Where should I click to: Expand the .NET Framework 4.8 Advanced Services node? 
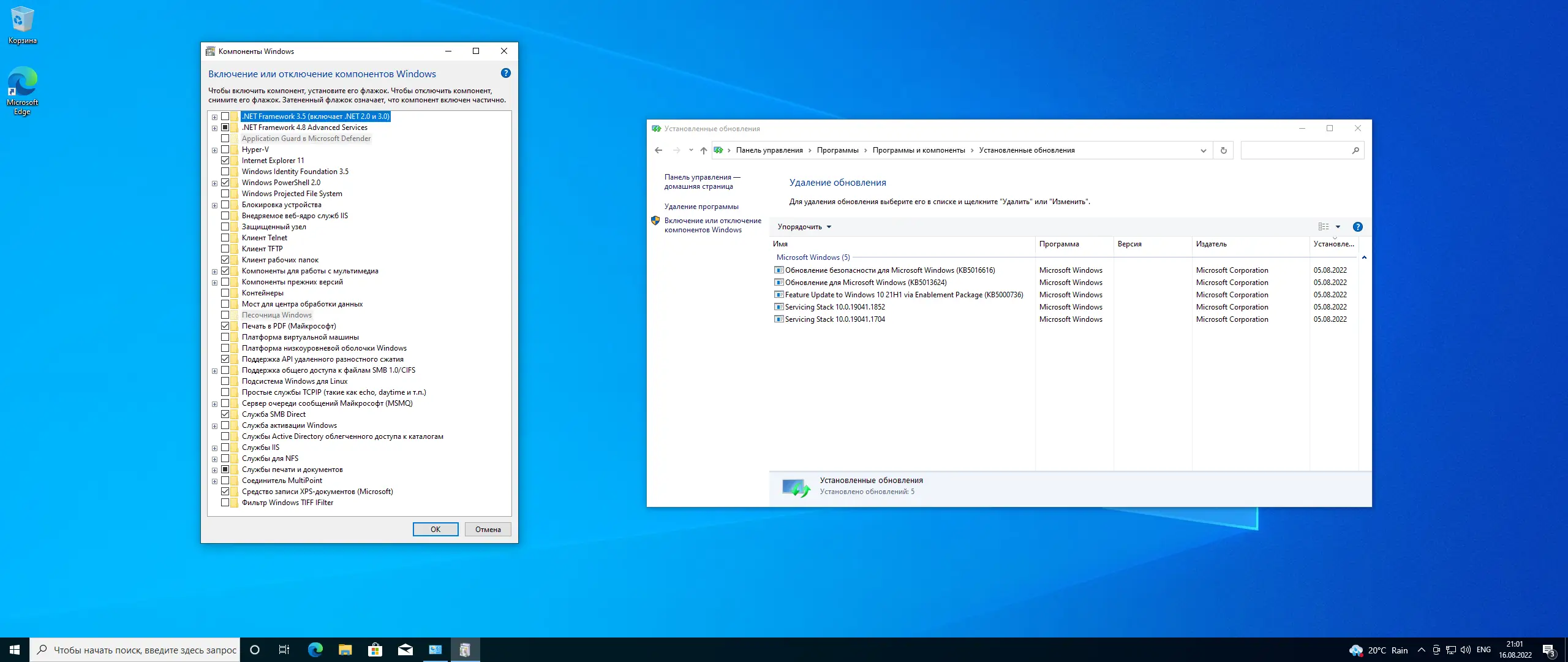[214, 128]
